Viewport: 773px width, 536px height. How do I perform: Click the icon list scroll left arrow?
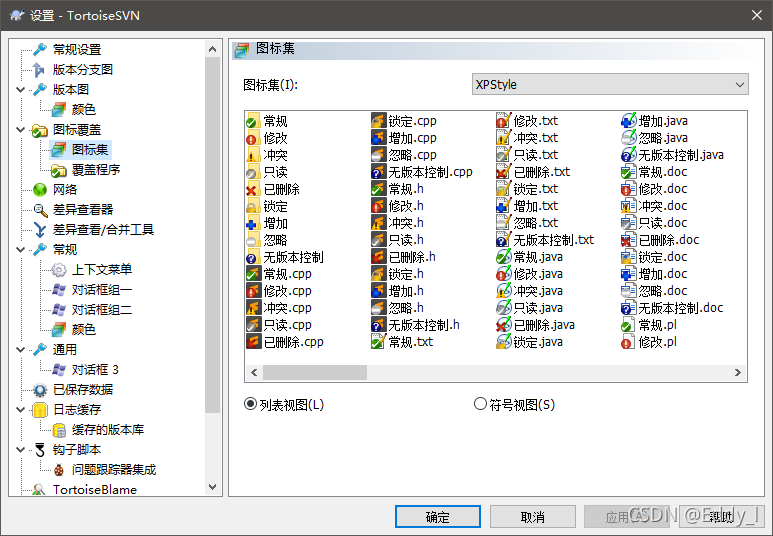(x=254, y=372)
